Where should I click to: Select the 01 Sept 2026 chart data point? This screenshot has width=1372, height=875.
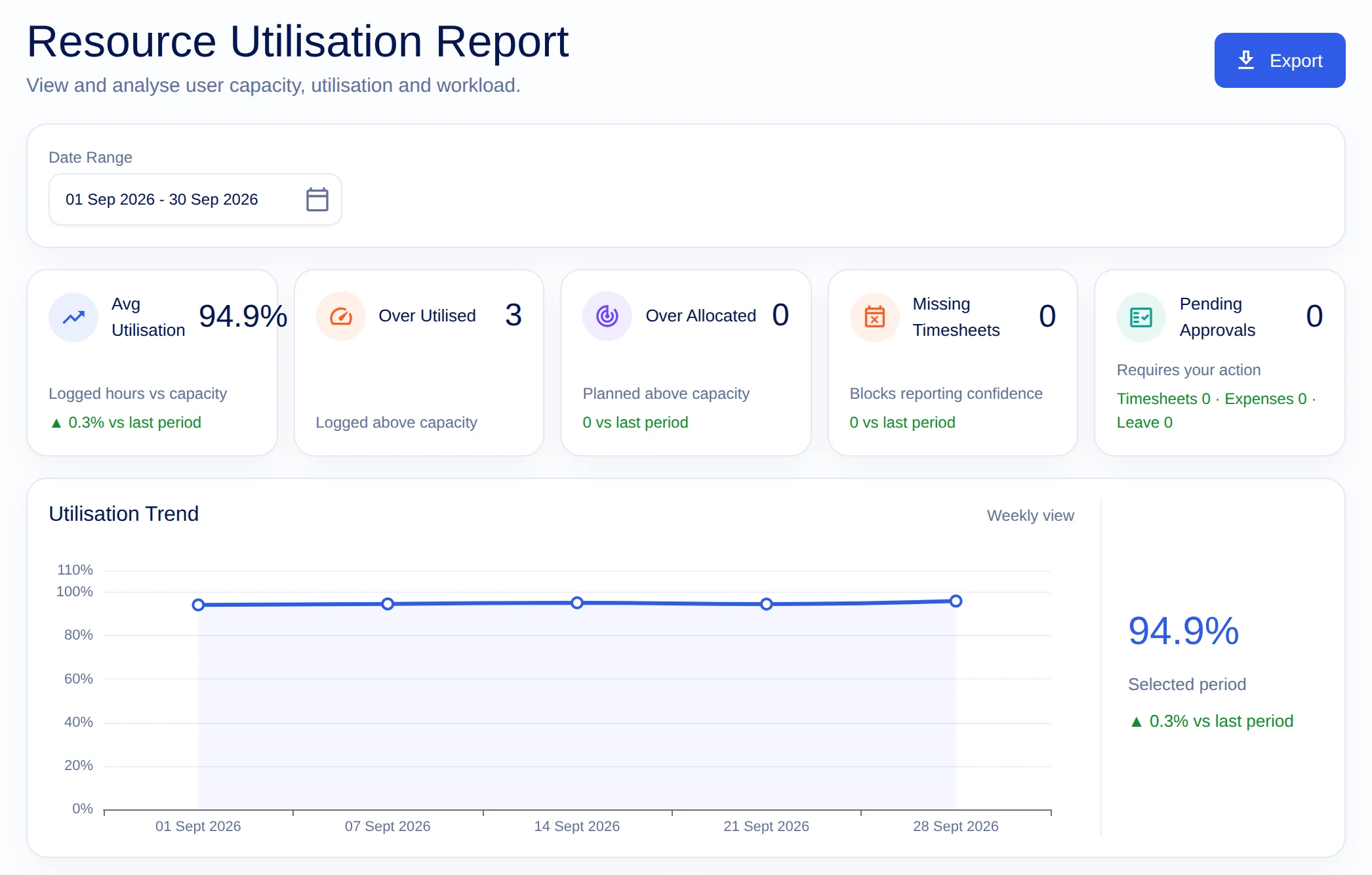[x=198, y=605]
